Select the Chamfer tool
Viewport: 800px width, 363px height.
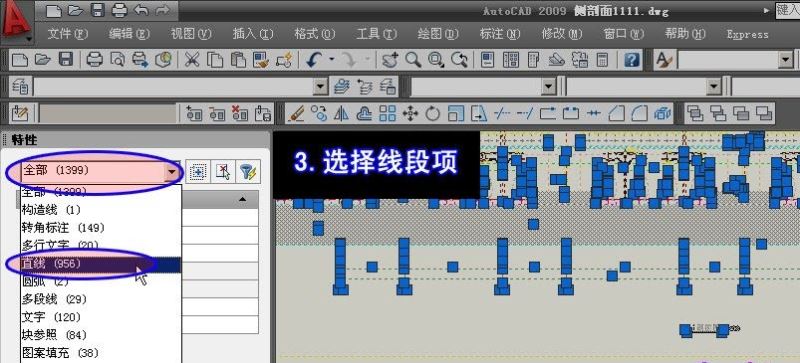click(x=616, y=113)
